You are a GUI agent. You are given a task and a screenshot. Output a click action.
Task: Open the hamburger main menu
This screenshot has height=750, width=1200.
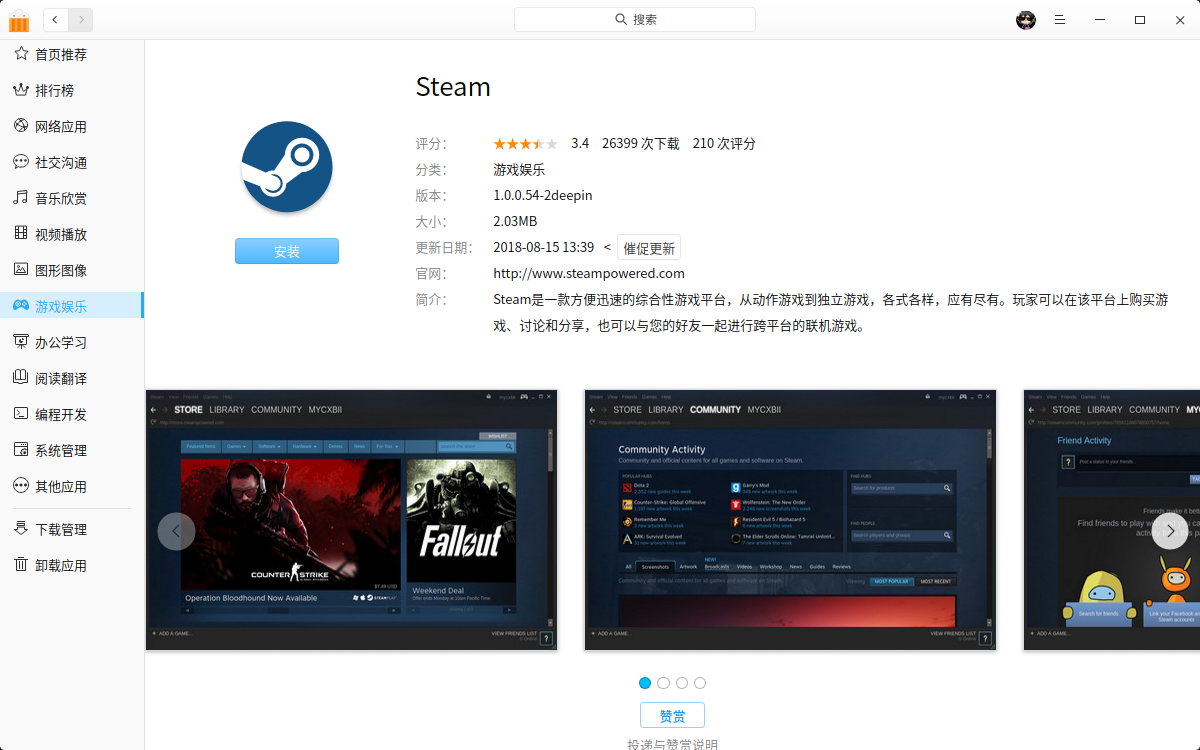point(1060,20)
